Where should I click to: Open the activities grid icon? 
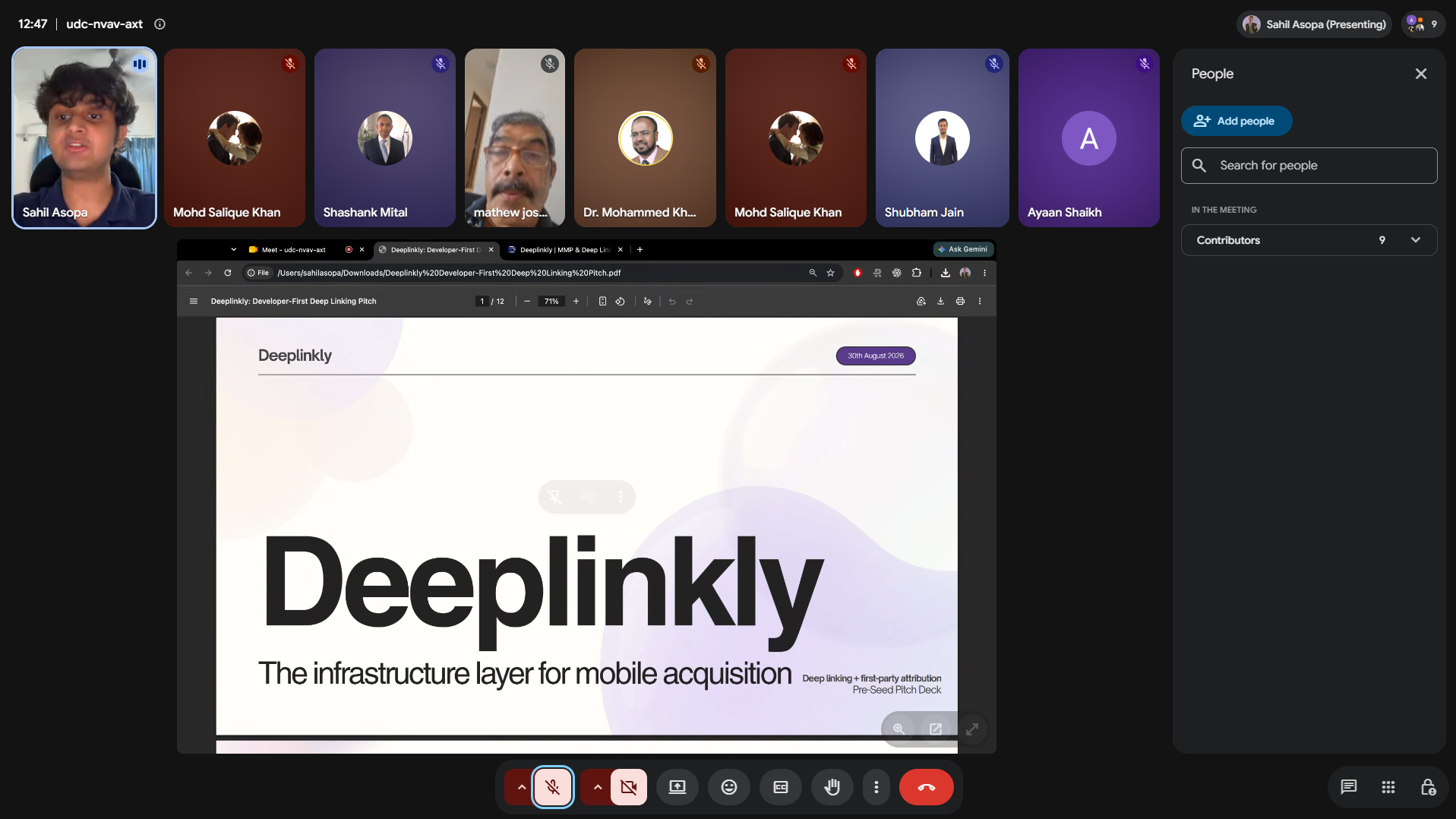1388,787
